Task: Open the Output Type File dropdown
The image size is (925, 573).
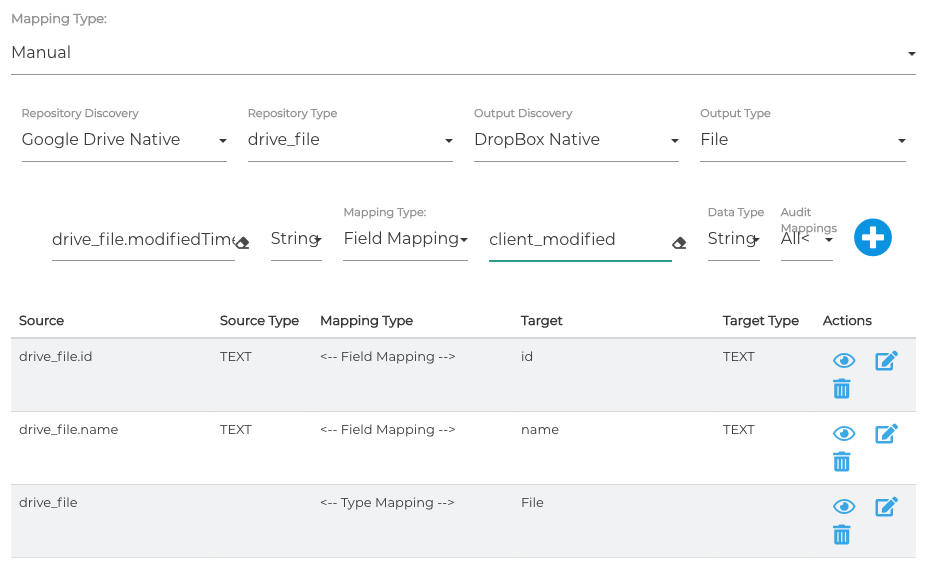Action: coord(802,140)
